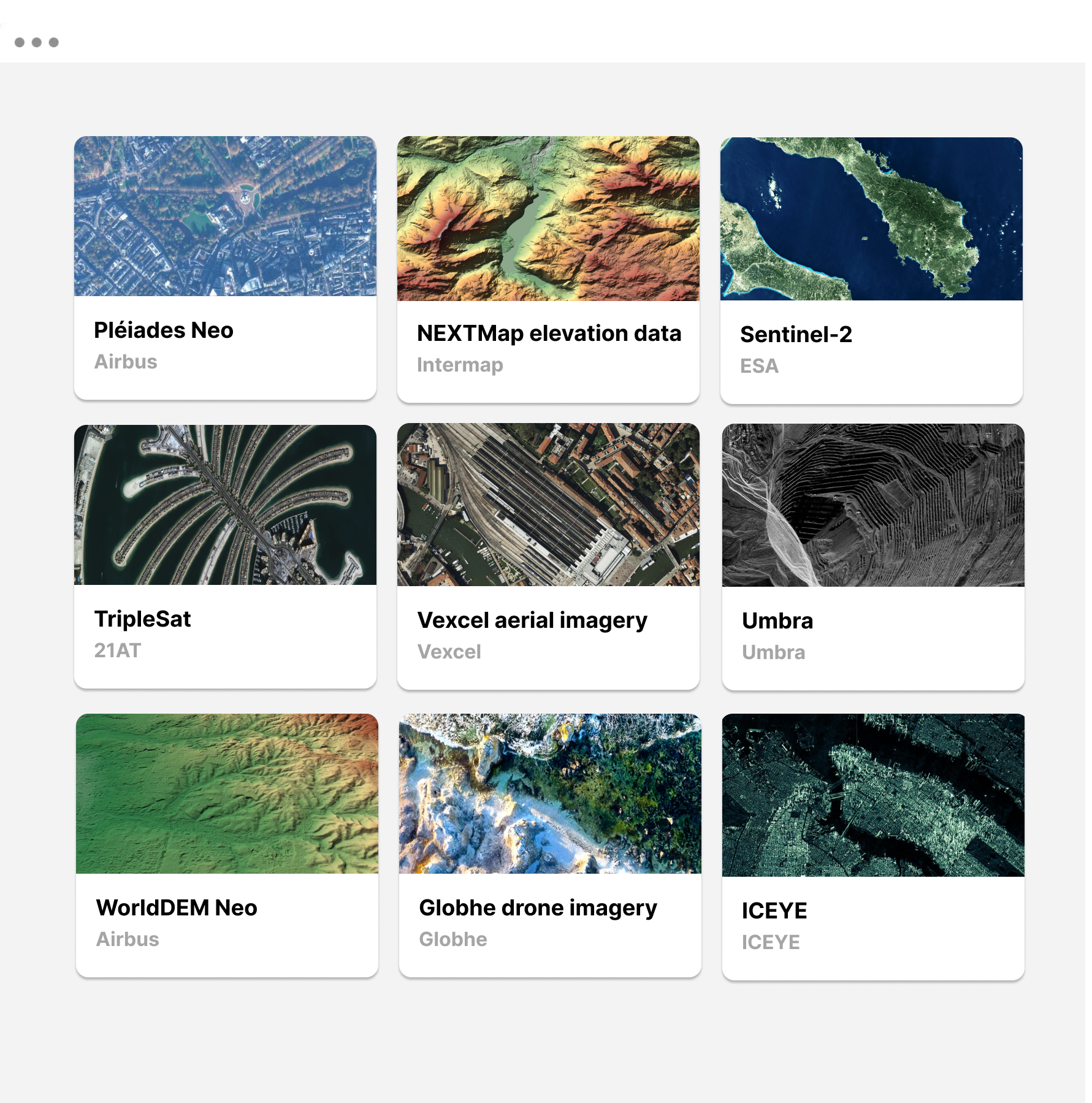Click the NEXTMap elevation data title
The height and width of the screenshot is (1103, 1092).
click(549, 334)
